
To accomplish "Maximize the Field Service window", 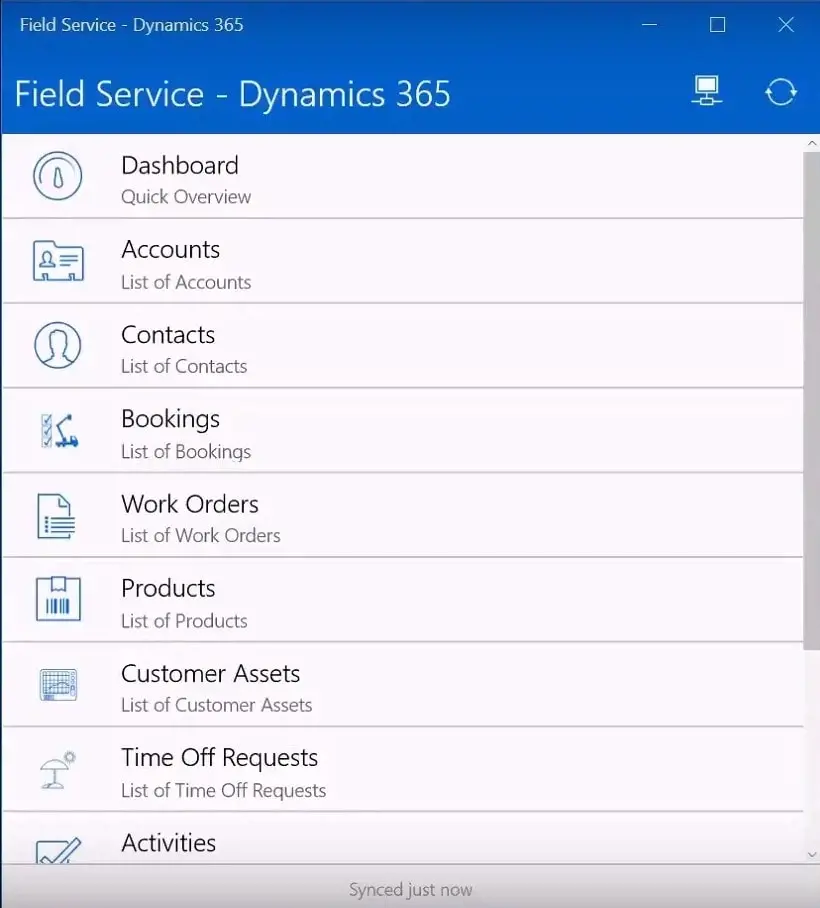I will click(x=718, y=24).
